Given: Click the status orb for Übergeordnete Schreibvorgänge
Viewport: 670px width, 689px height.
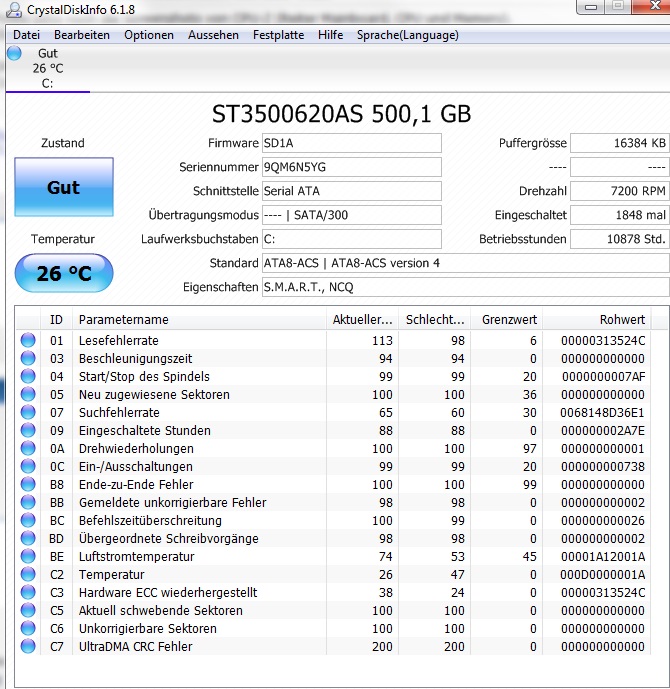Looking at the screenshot, I should coord(28,538).
